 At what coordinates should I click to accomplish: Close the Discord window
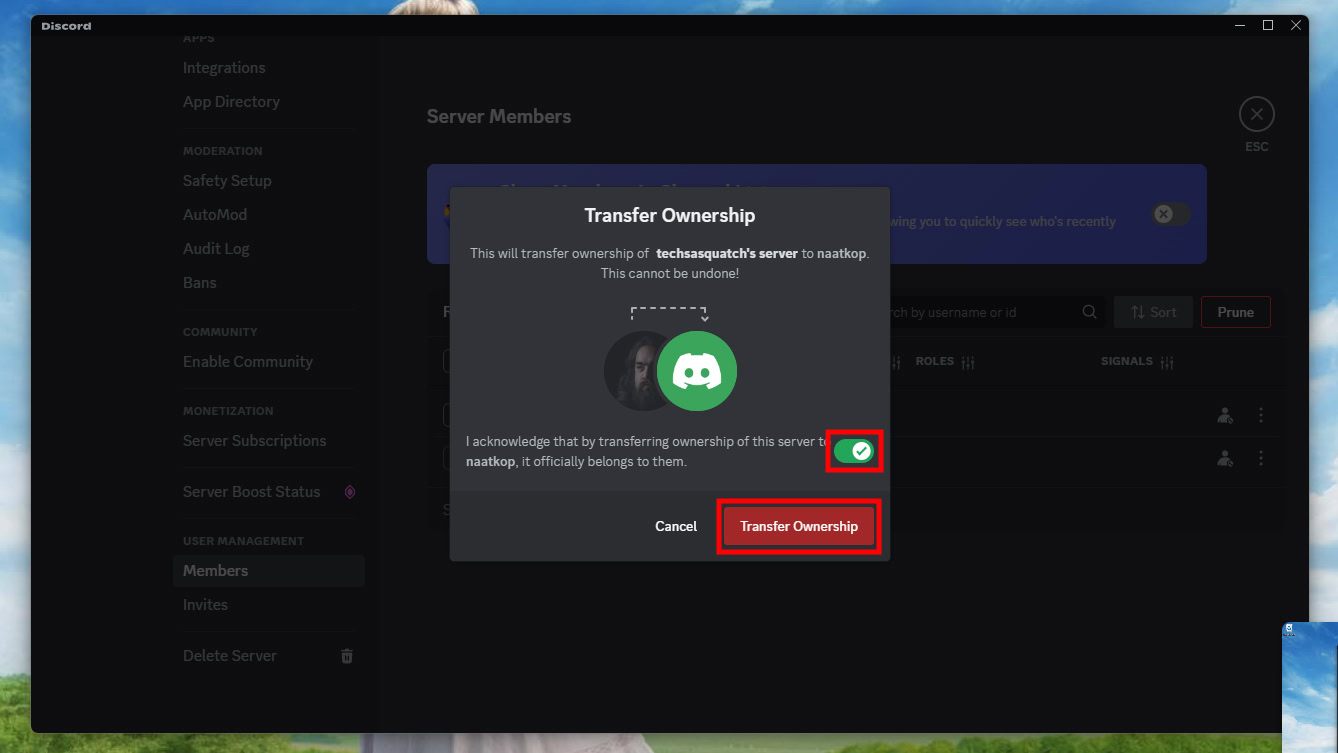coord(1296,26)
